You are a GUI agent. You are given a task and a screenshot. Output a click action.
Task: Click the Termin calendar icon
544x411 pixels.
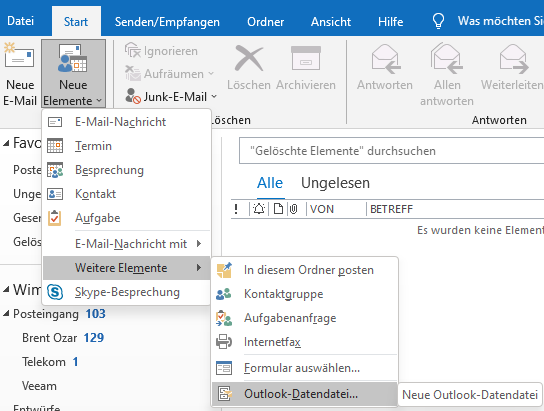(x=55, y=146)
